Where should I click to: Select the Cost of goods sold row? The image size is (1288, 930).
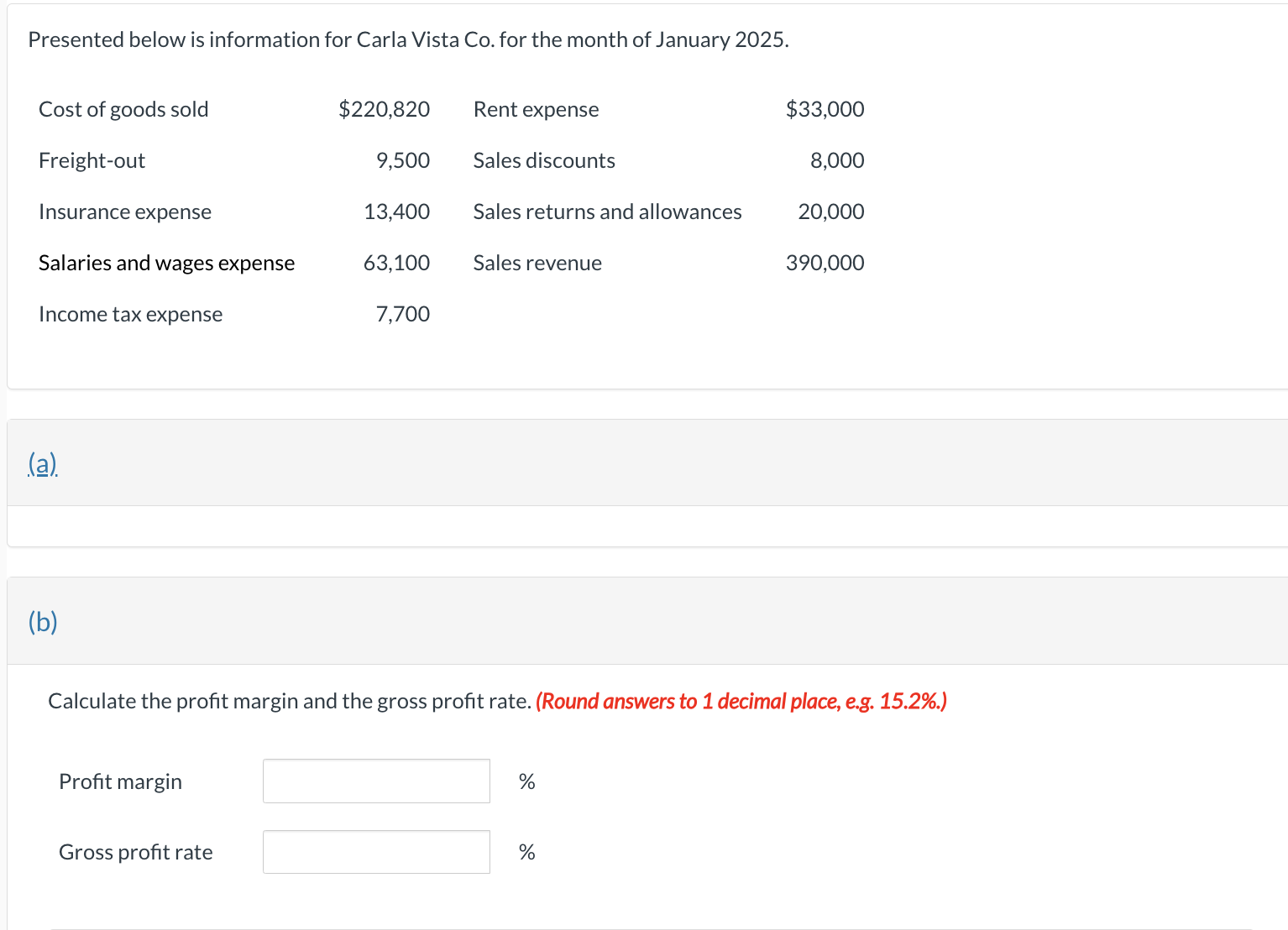pyautogui.click(x=123, y=109)
